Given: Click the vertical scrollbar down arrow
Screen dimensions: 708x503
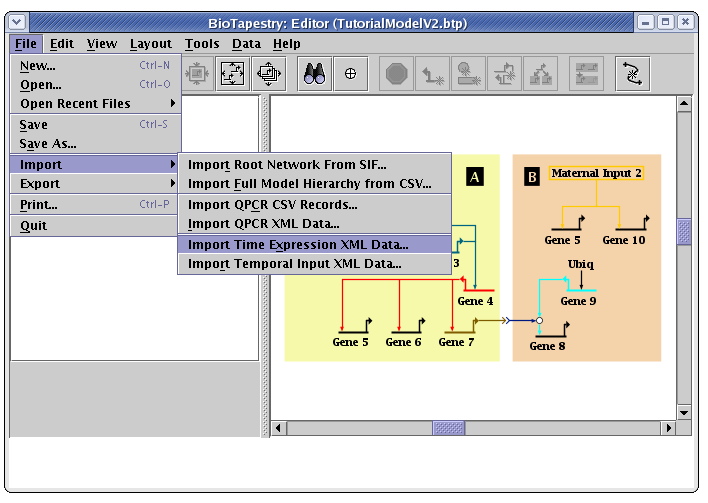Looking at the screenshot, I should pos(684,412).
